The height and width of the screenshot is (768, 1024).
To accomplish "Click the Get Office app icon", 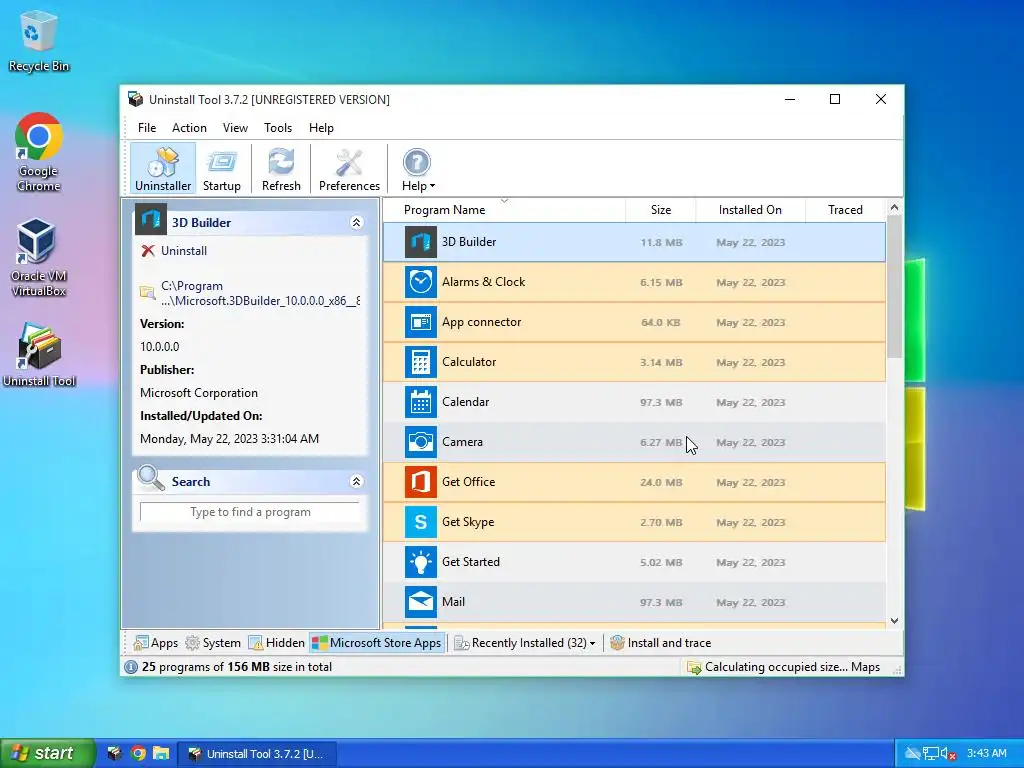I will 421,482.
